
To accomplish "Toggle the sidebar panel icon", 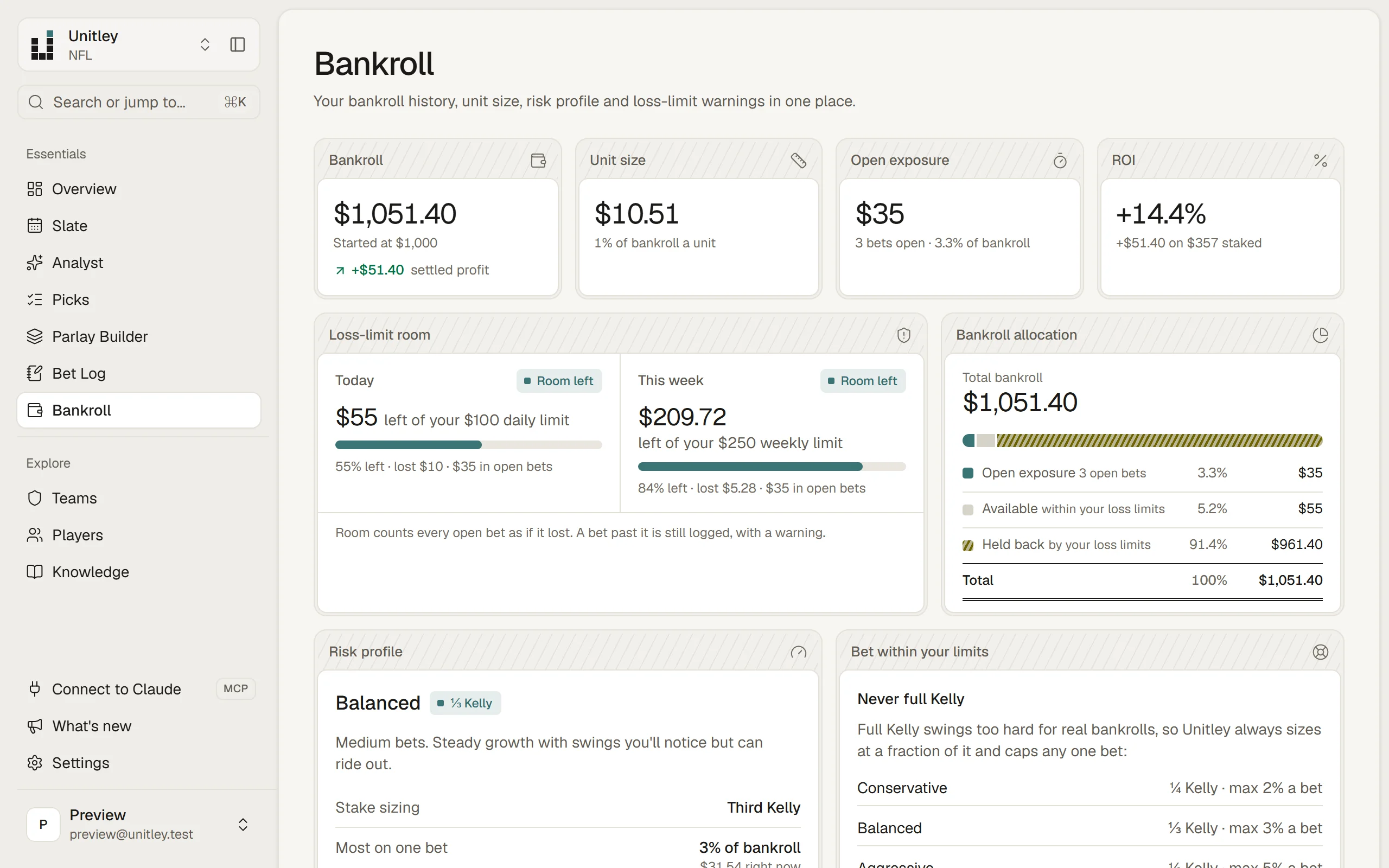I will click(238, 45).
